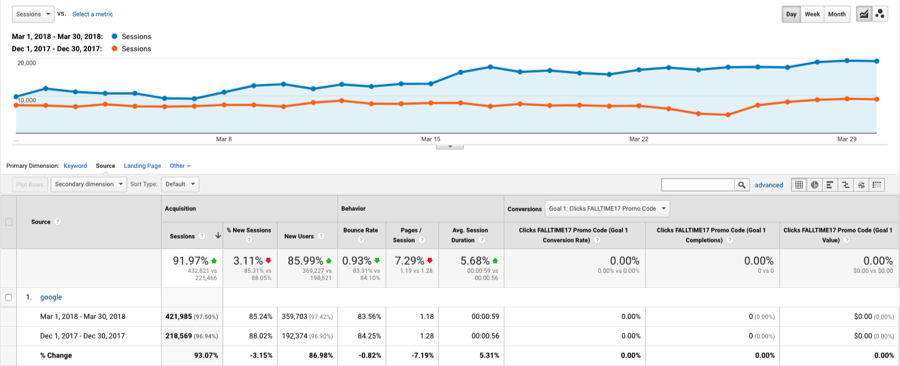Check the select-all rows checkbox in header

coord(9,222)
